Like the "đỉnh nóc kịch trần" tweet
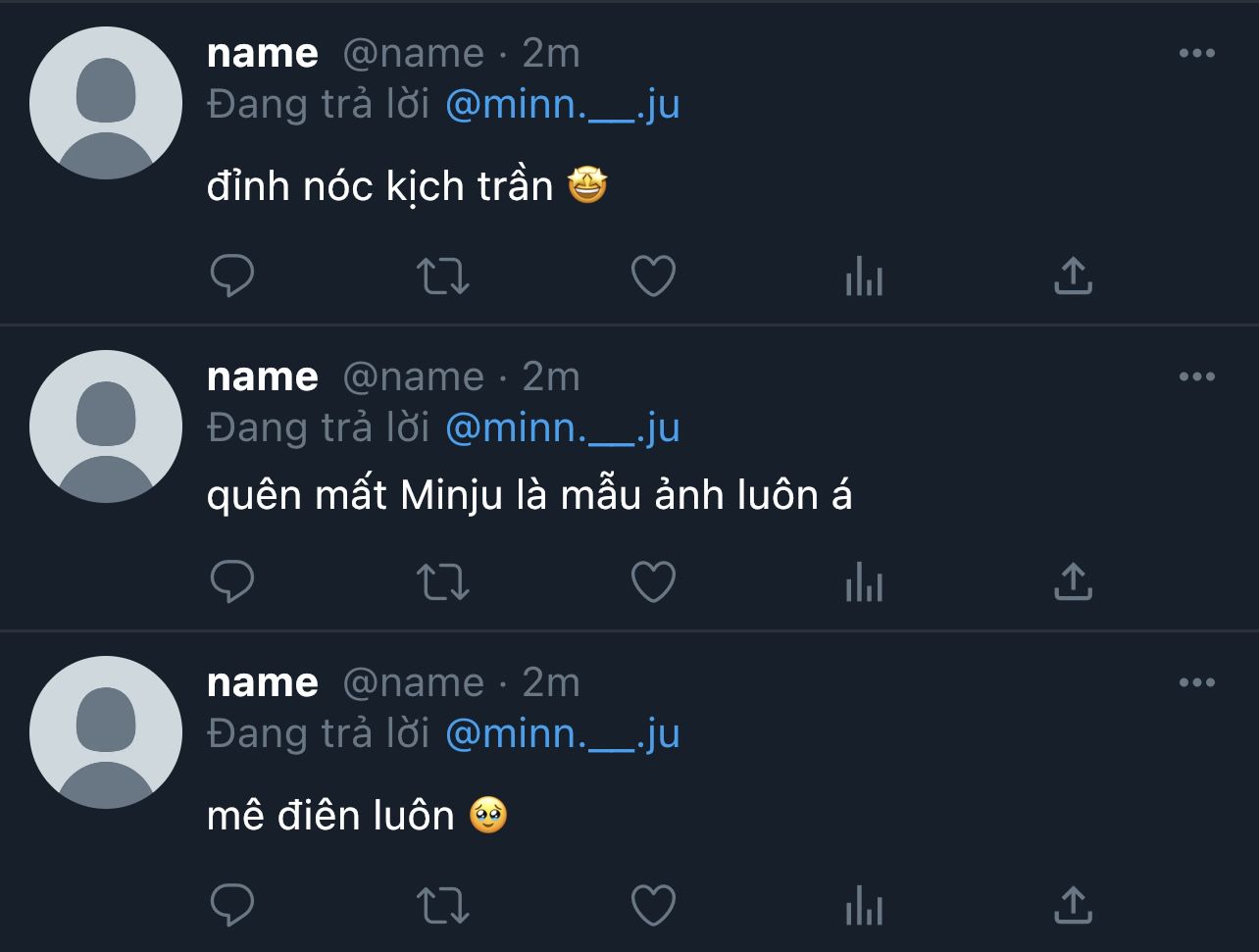This screenshot has height=952, width=1259. point(653,276)
